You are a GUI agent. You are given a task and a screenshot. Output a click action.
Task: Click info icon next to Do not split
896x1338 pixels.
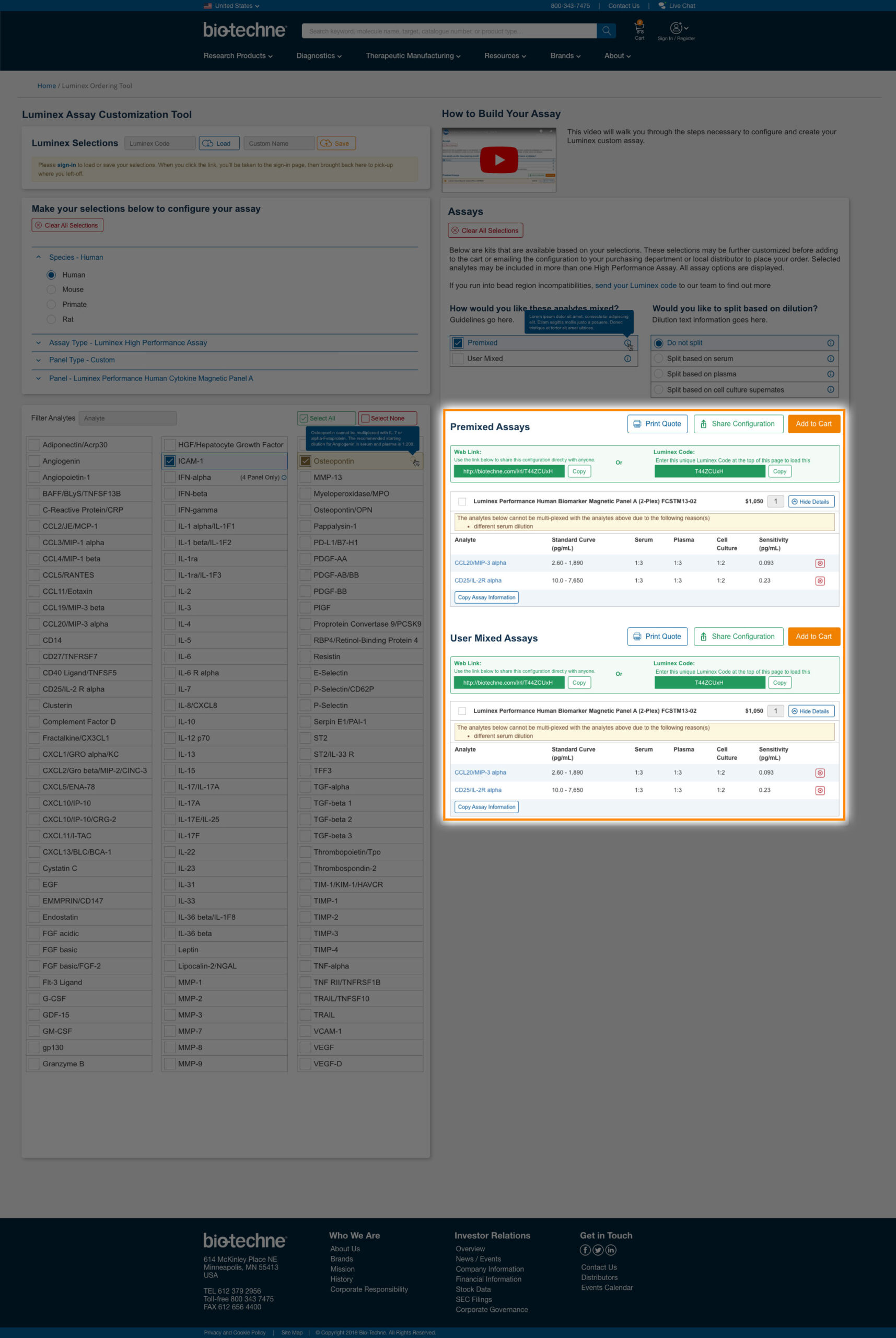(x=830, y=343)
